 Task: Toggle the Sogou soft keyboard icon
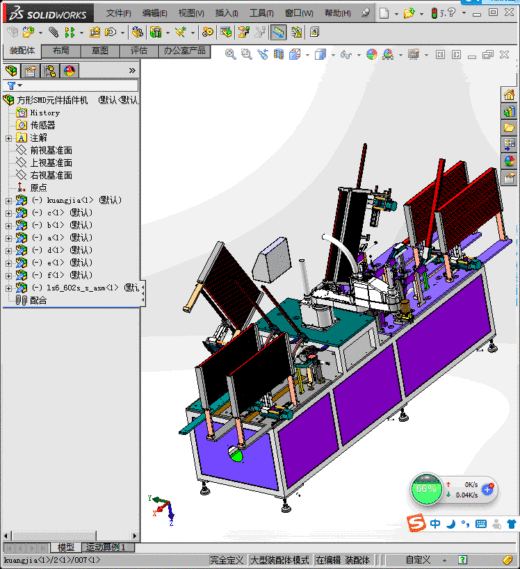click(x=480, y=524)
